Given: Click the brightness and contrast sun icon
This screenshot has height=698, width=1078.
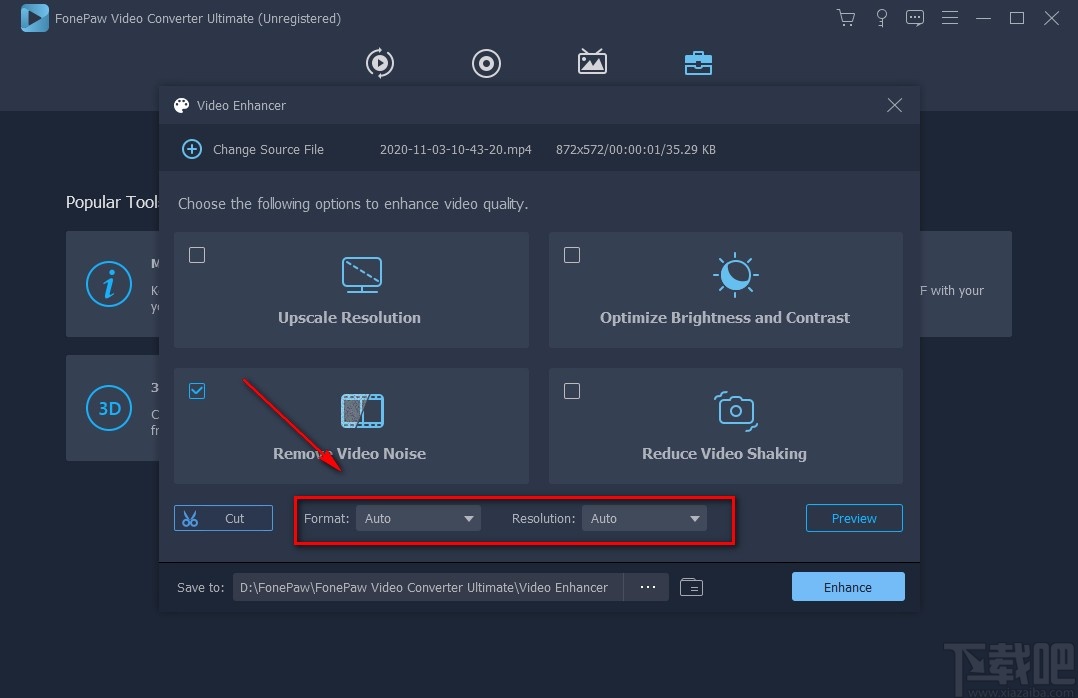Looking at the screenshot, I should pyautogui.click(x=735, y=274).
